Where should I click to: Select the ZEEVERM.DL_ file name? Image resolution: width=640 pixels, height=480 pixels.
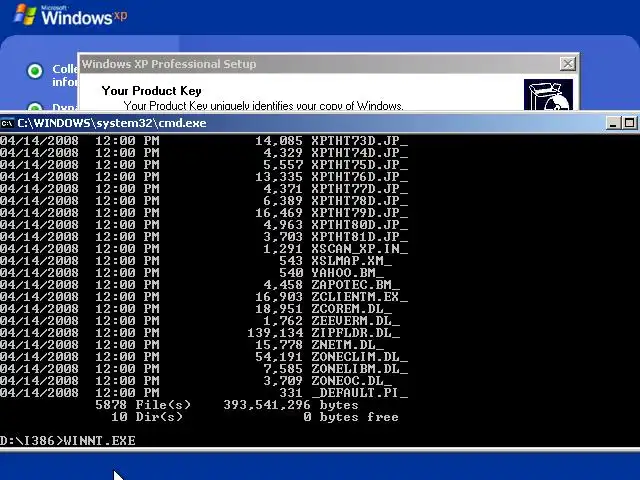tap(356, 321)
